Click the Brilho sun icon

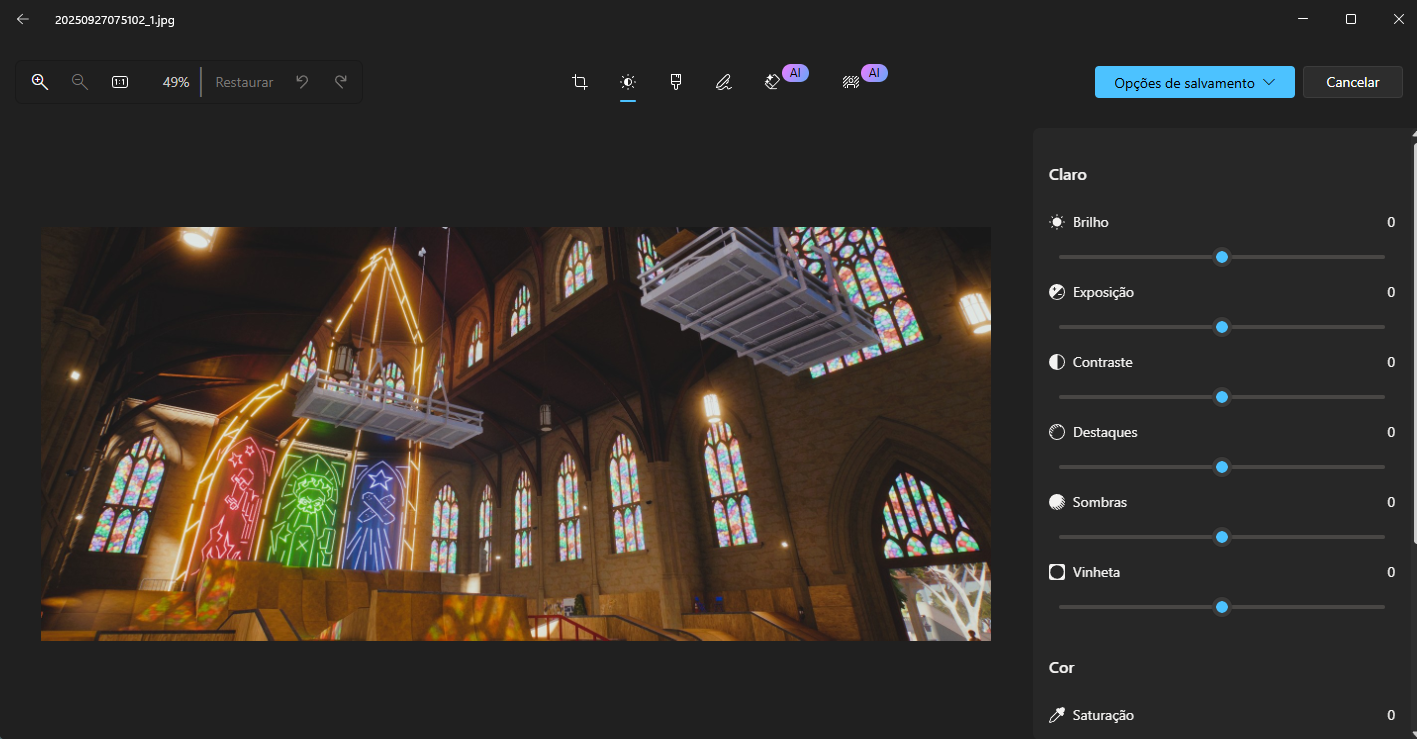coord(1057,222)
